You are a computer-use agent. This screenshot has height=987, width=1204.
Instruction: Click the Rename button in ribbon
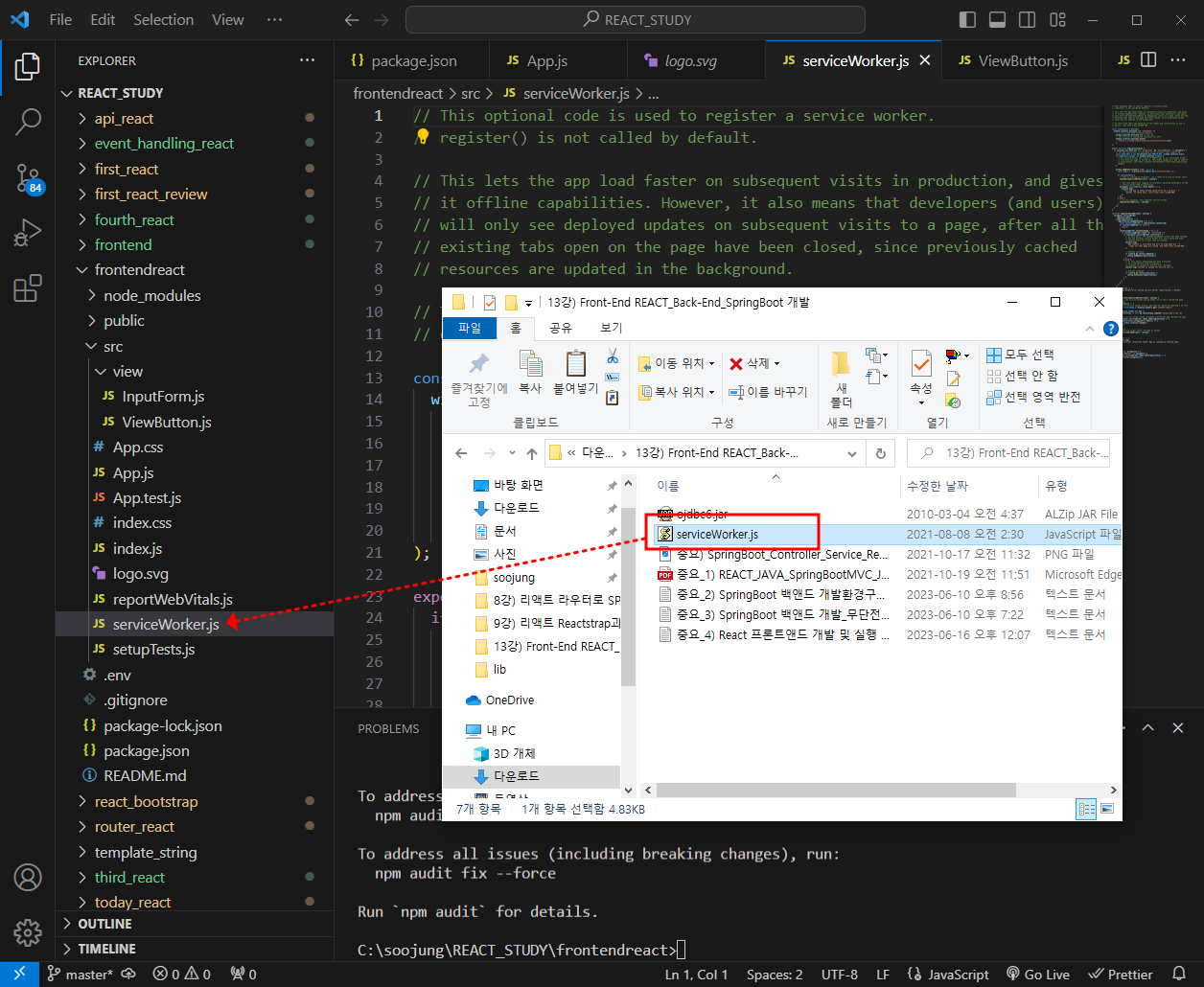(x=768, y=392)
